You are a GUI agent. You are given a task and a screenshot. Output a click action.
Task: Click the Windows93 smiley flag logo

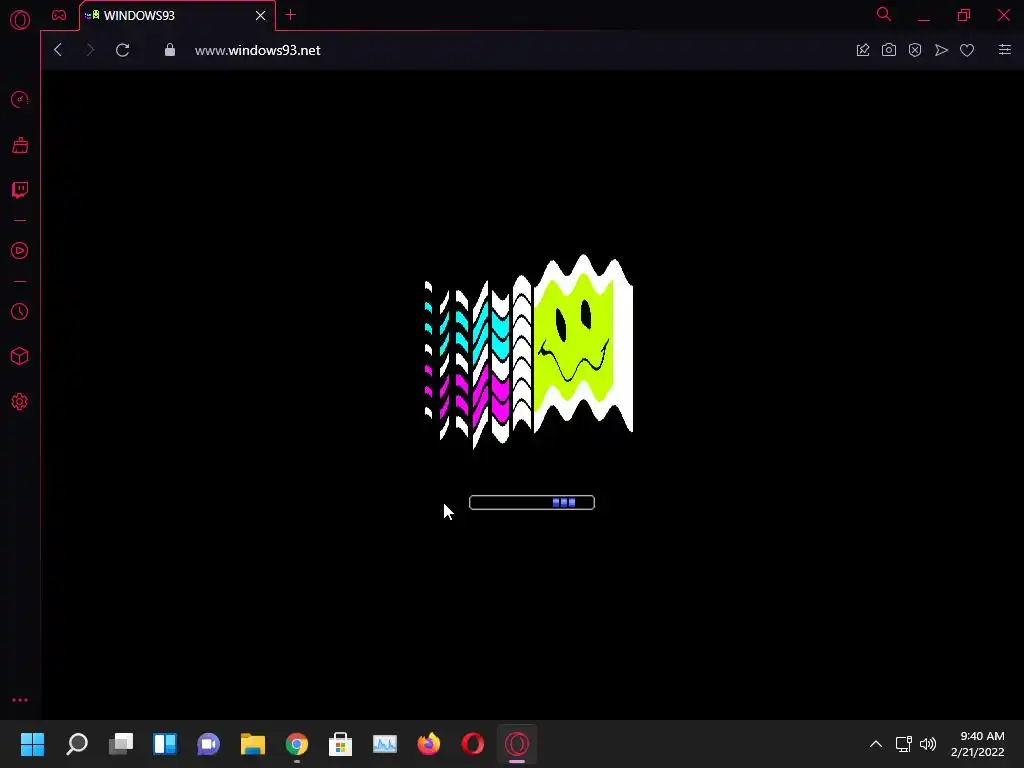click(x=528, y=351)
